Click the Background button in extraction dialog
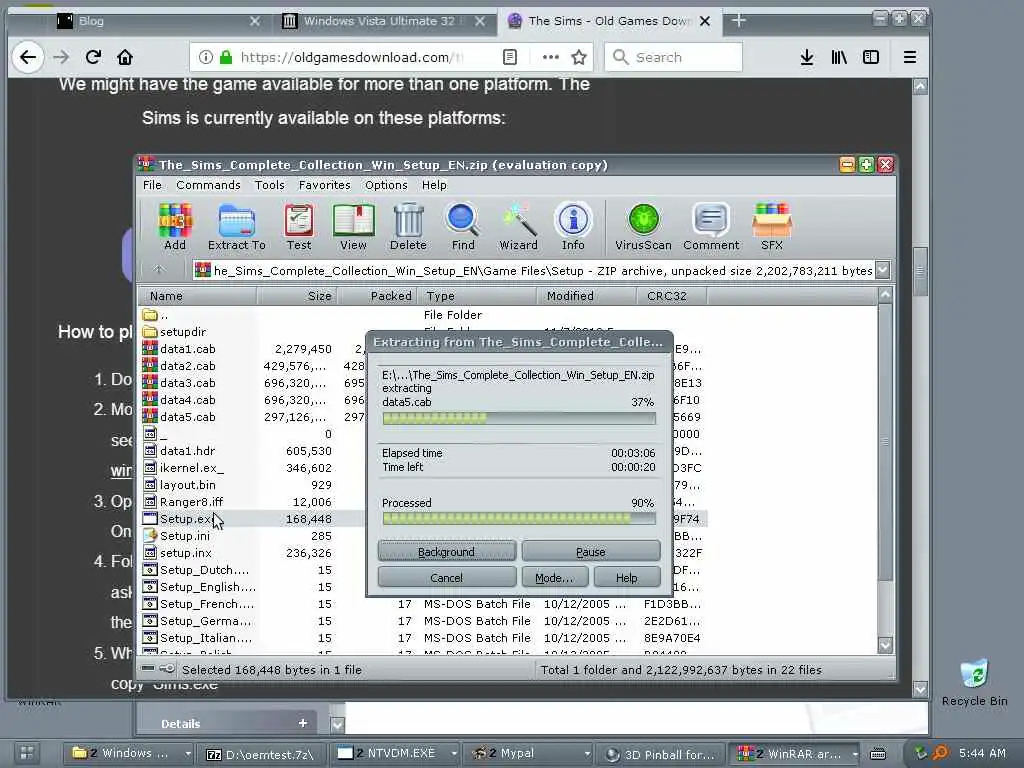Viewport: 1024px width, 768px height. click(x=447, y=552)
